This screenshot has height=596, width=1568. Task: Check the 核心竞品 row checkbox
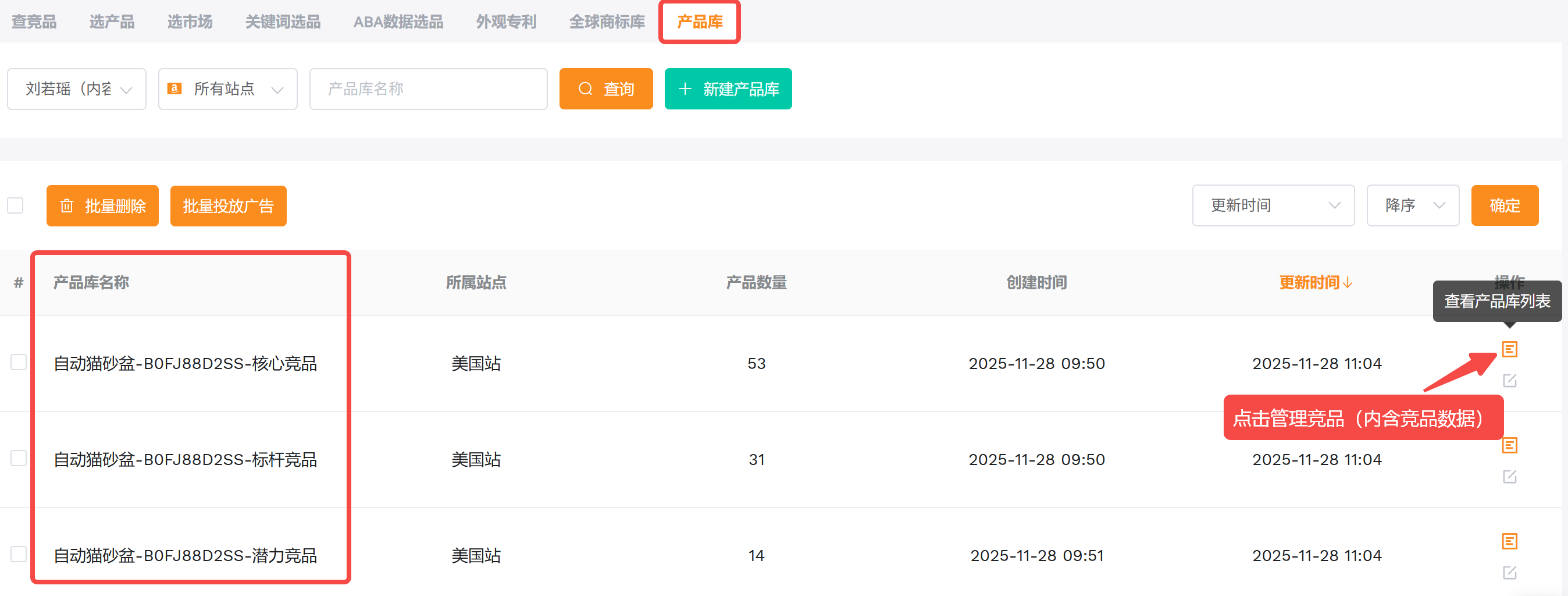tap(18, 363)
